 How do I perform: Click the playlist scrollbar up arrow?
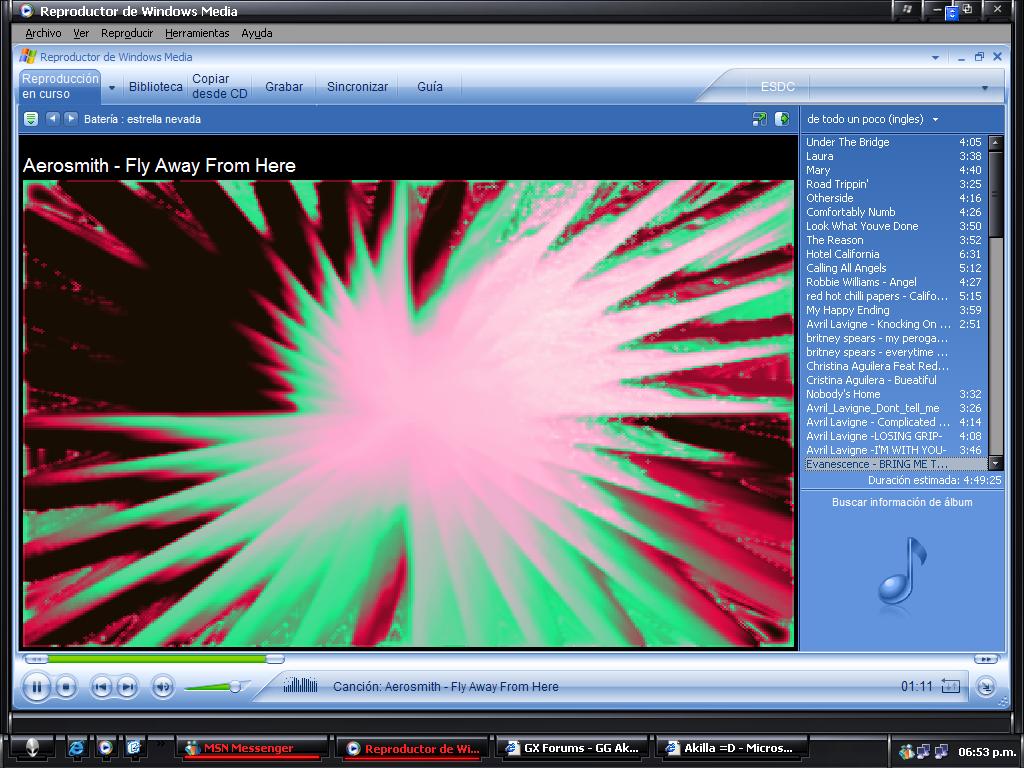click(995, 142)
